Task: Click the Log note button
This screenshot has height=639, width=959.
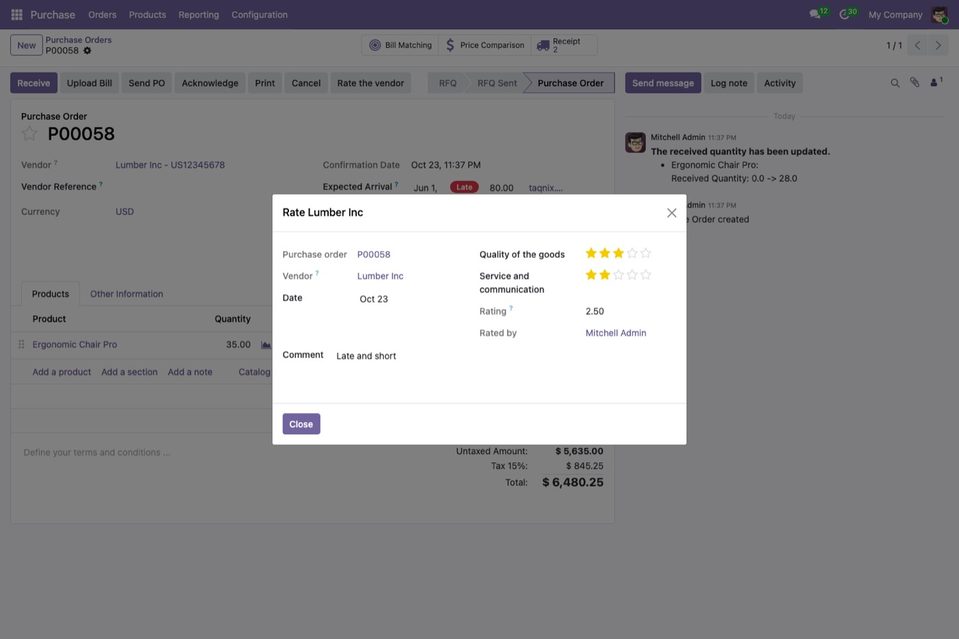Action: 729,83
